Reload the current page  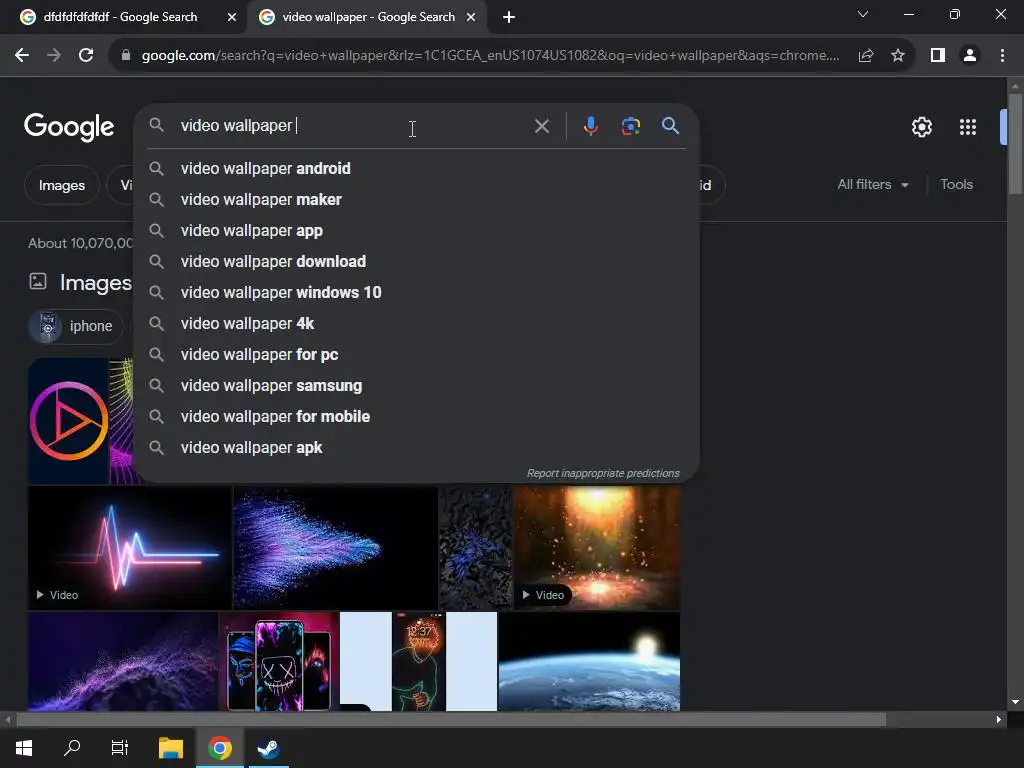pyautogui.click(x=86, y=56)
